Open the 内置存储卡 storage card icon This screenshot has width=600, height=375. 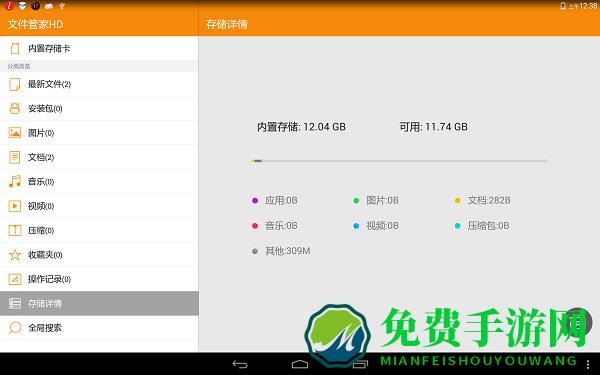point(15,49)
